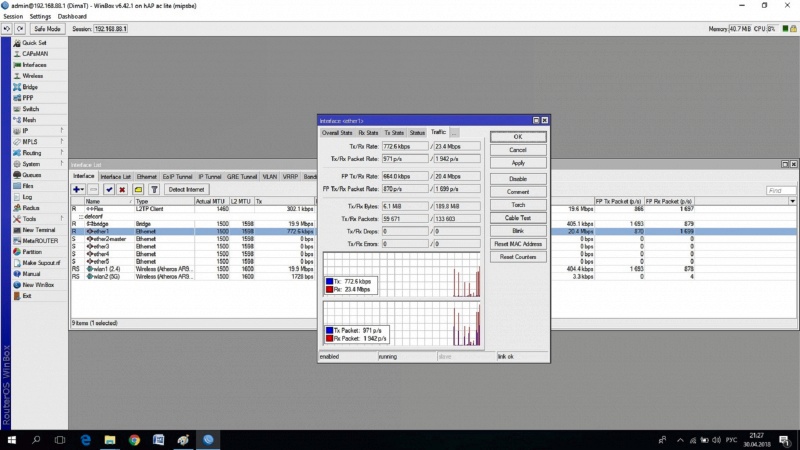Click the yellow comment icon
The width and height of the screenshot is (800, 450).
(139, 189)
